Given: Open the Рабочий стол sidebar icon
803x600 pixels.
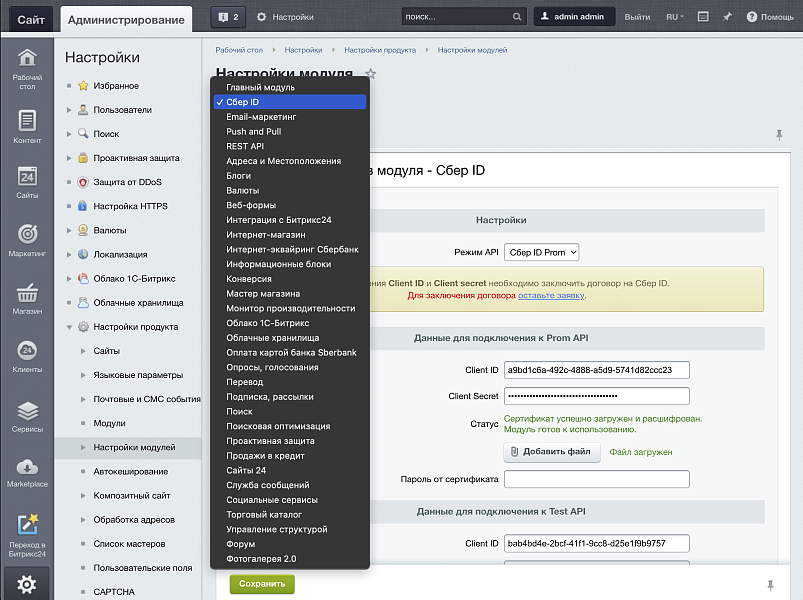Looking at the screenshot, I should click(27, 66).
